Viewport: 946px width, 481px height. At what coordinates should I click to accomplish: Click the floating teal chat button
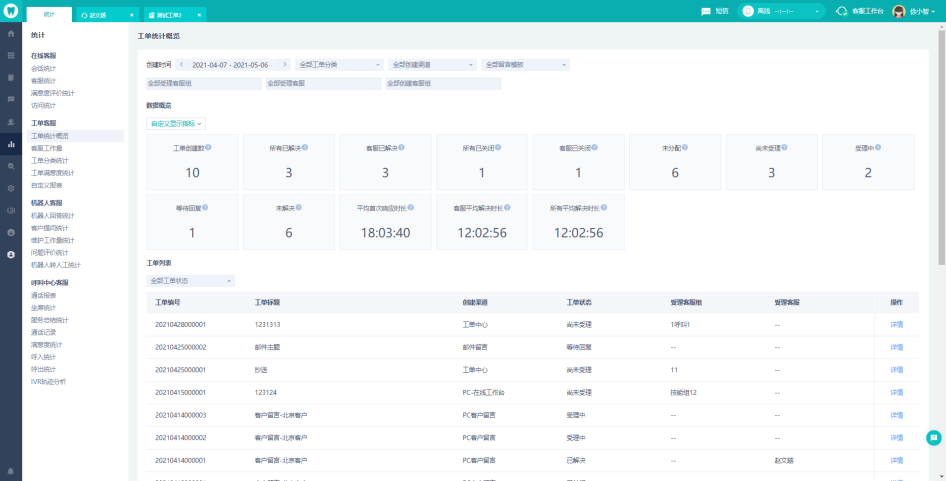(934, 437)
